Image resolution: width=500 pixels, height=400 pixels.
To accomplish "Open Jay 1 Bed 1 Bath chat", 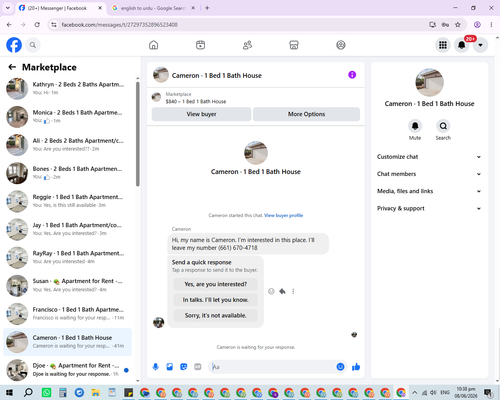I will 68,229.
